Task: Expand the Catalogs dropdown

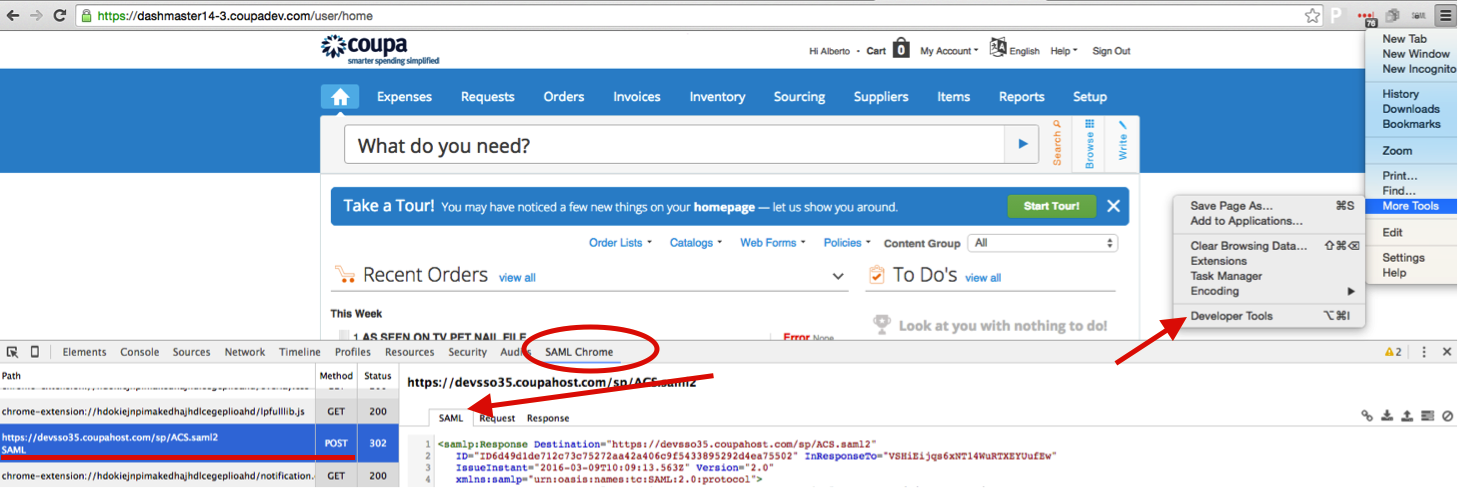Action: [x=695, y=243]
